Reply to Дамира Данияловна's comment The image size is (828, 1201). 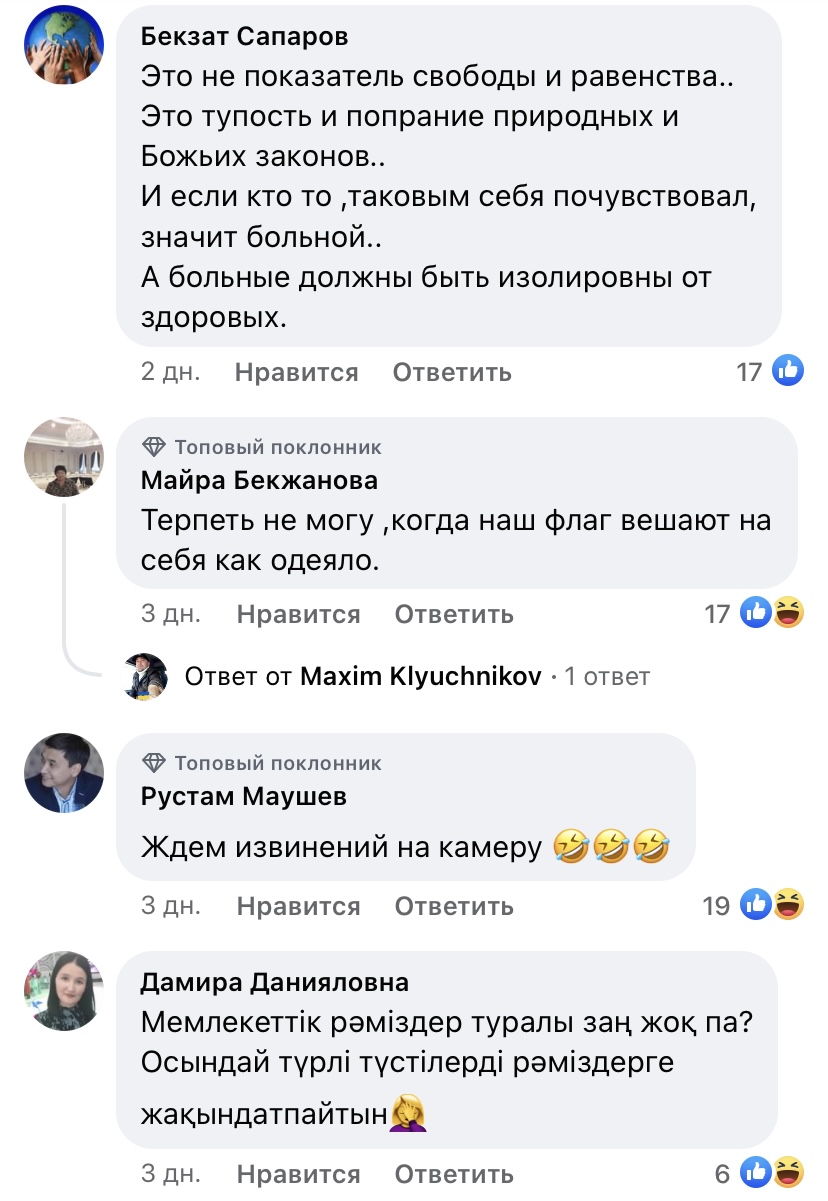[454, 1173]
